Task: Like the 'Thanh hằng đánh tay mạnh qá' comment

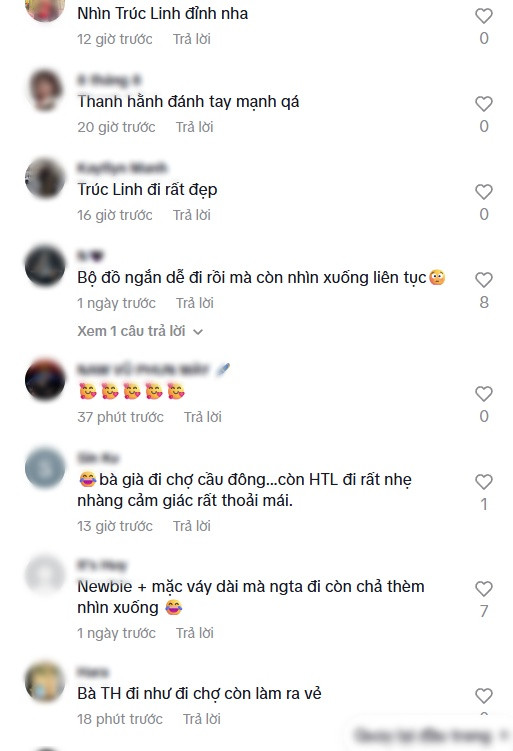Action: (x=484, y=104)
